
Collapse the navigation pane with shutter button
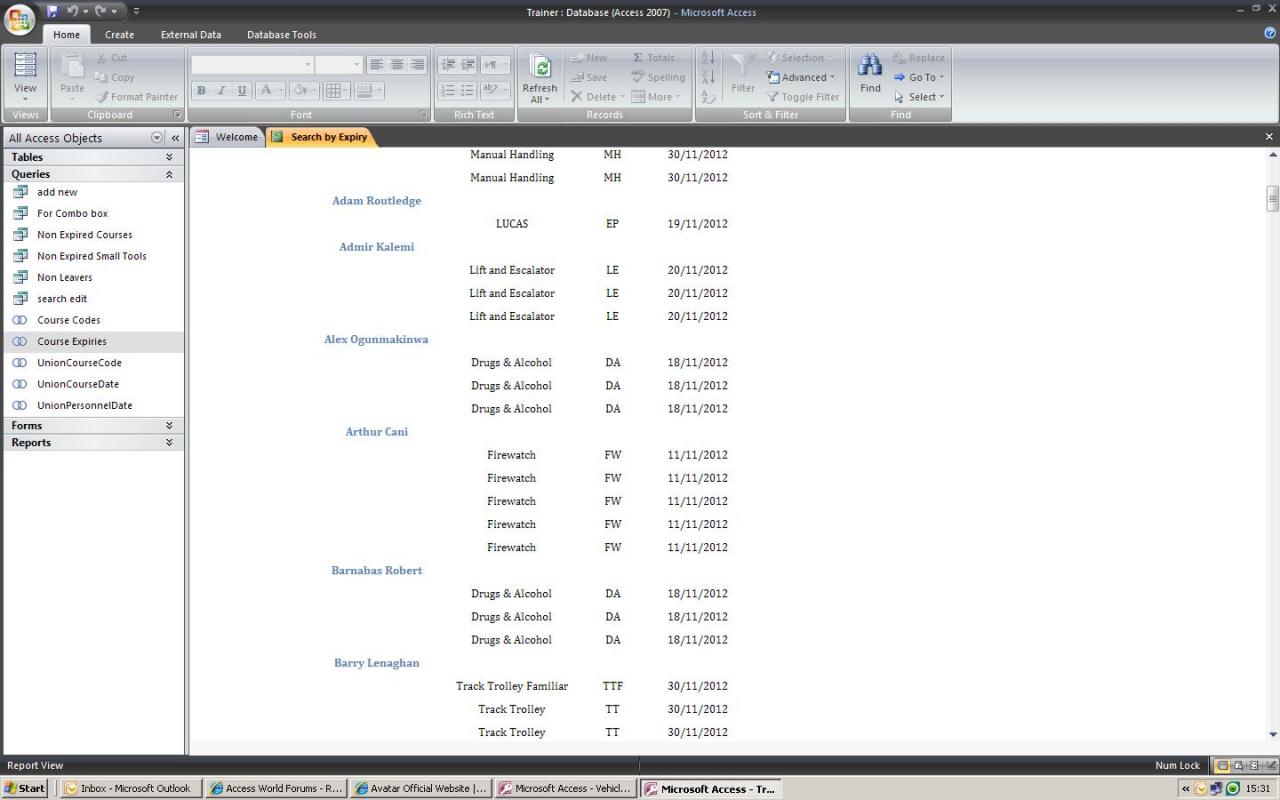[175, 138]
